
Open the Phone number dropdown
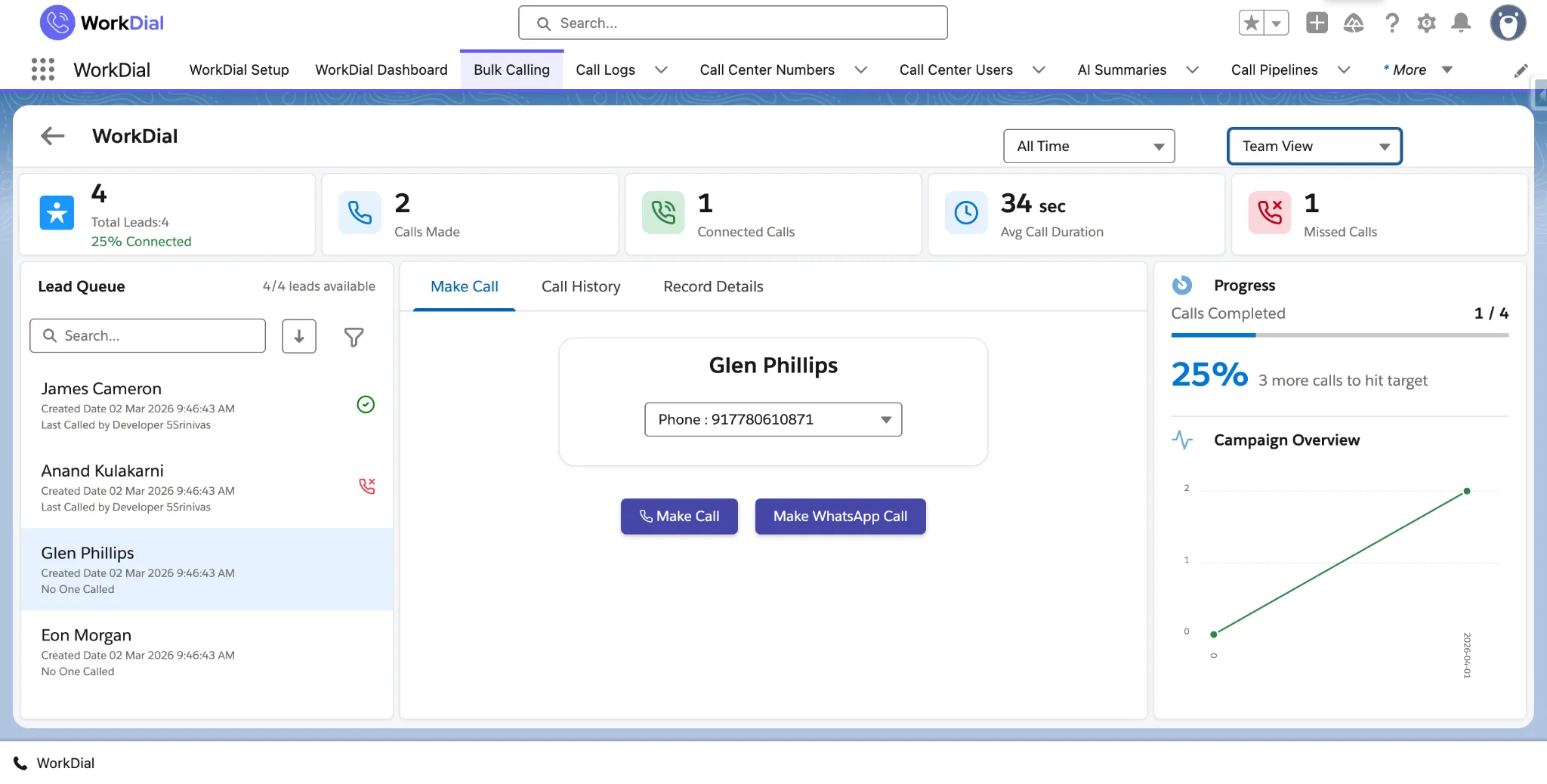tap(773, 419)
